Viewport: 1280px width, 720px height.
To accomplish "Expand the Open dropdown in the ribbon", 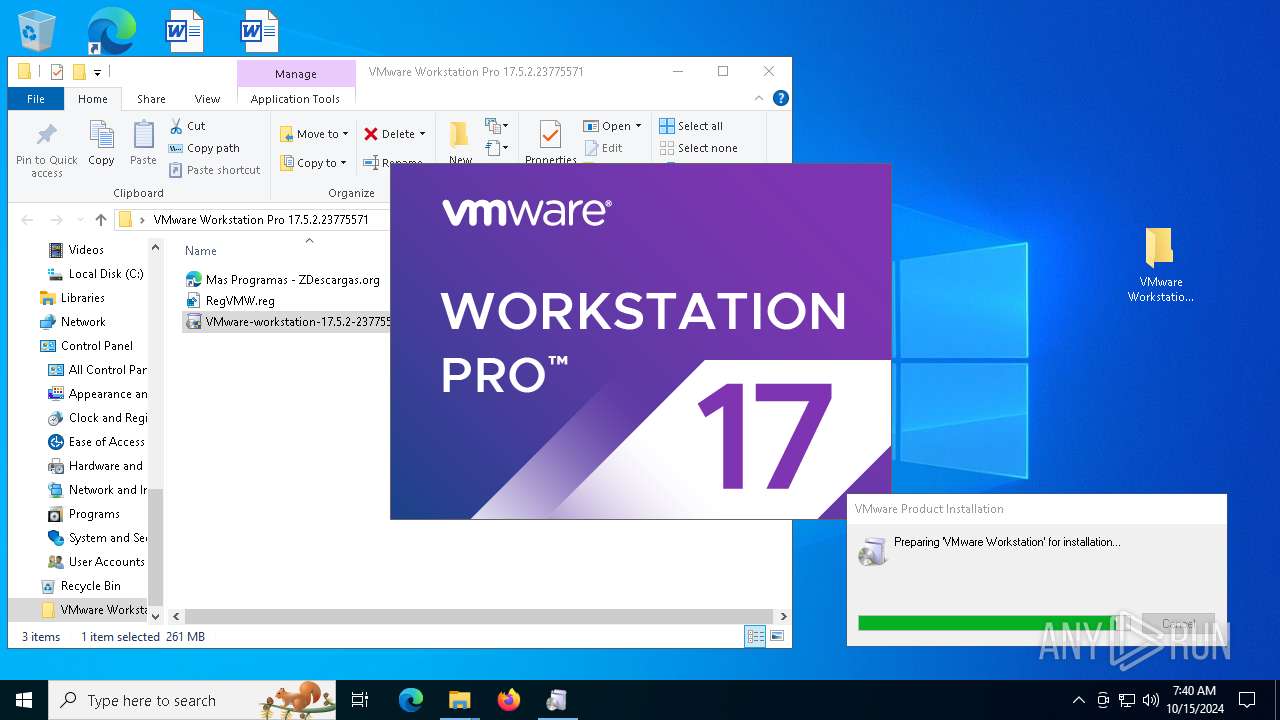I will pos(638,126).
